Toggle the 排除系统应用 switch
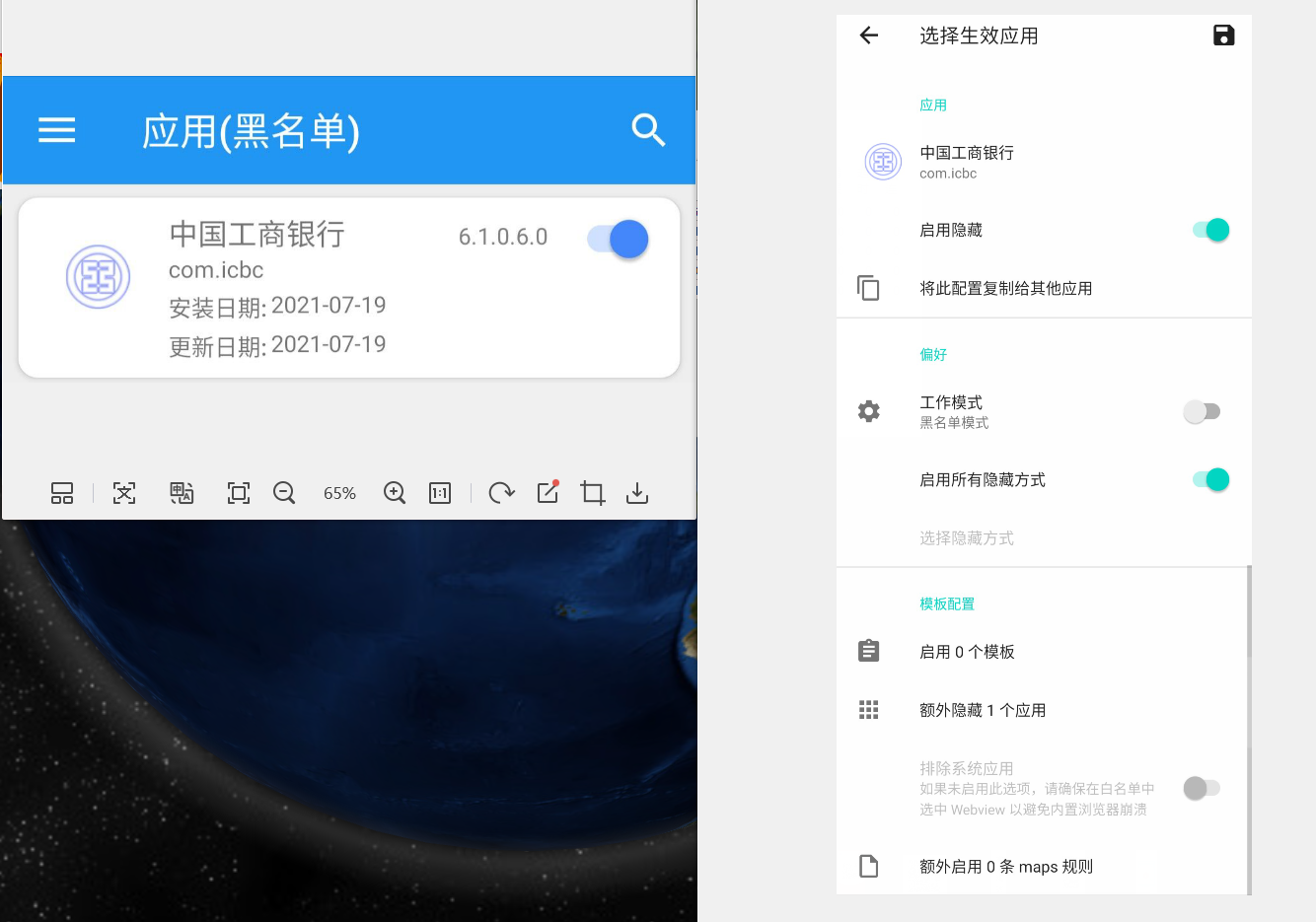 tap(1202, 788)
